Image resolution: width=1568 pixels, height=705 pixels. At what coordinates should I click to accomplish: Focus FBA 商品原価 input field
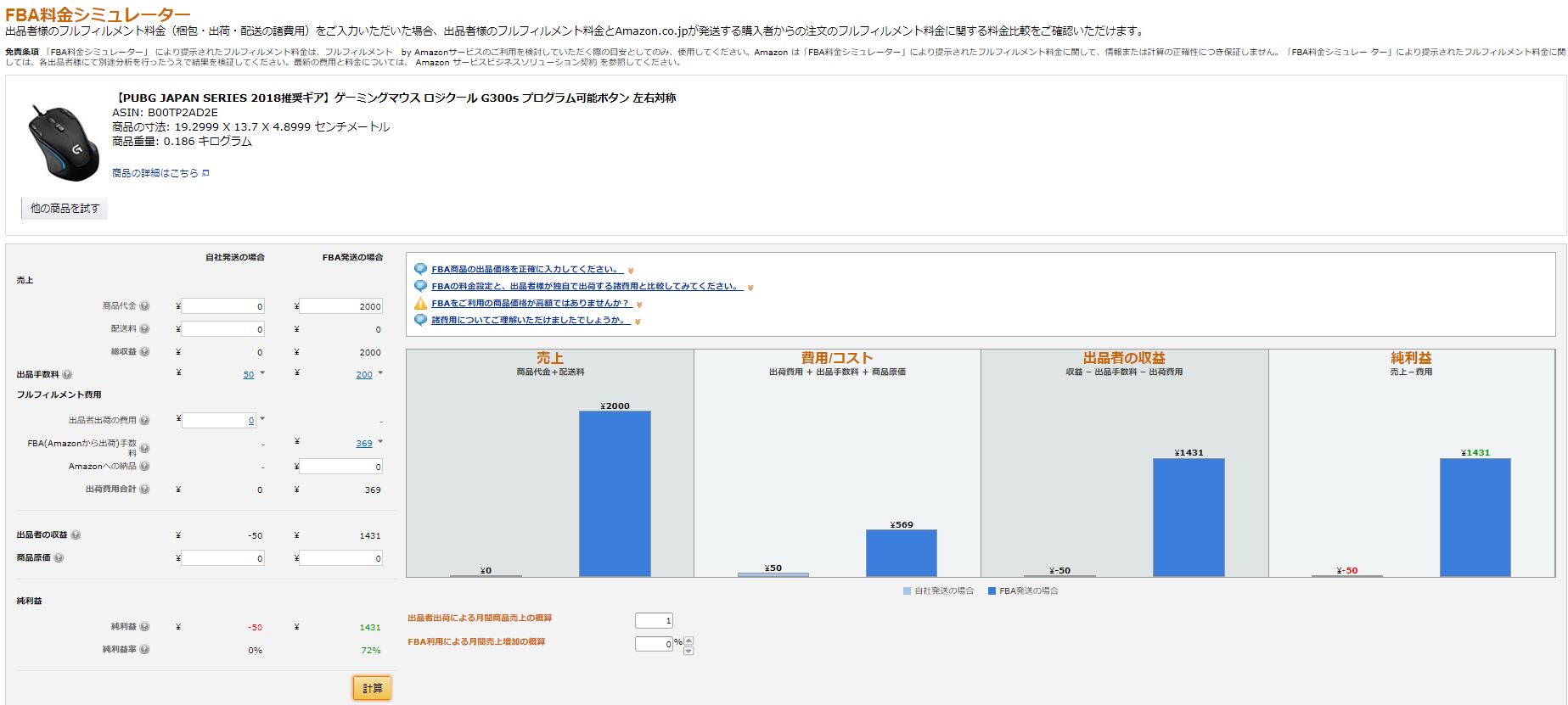pos(340,558)
